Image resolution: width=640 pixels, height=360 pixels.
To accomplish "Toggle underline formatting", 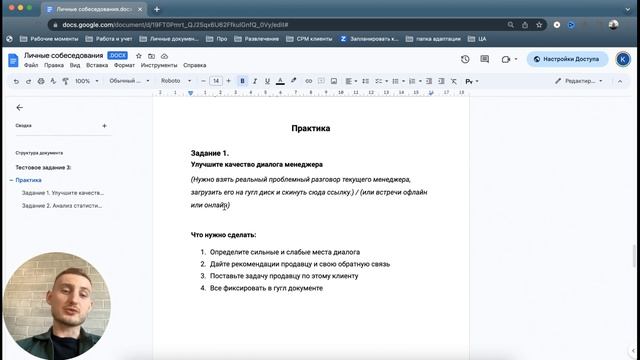I will 267,81.
